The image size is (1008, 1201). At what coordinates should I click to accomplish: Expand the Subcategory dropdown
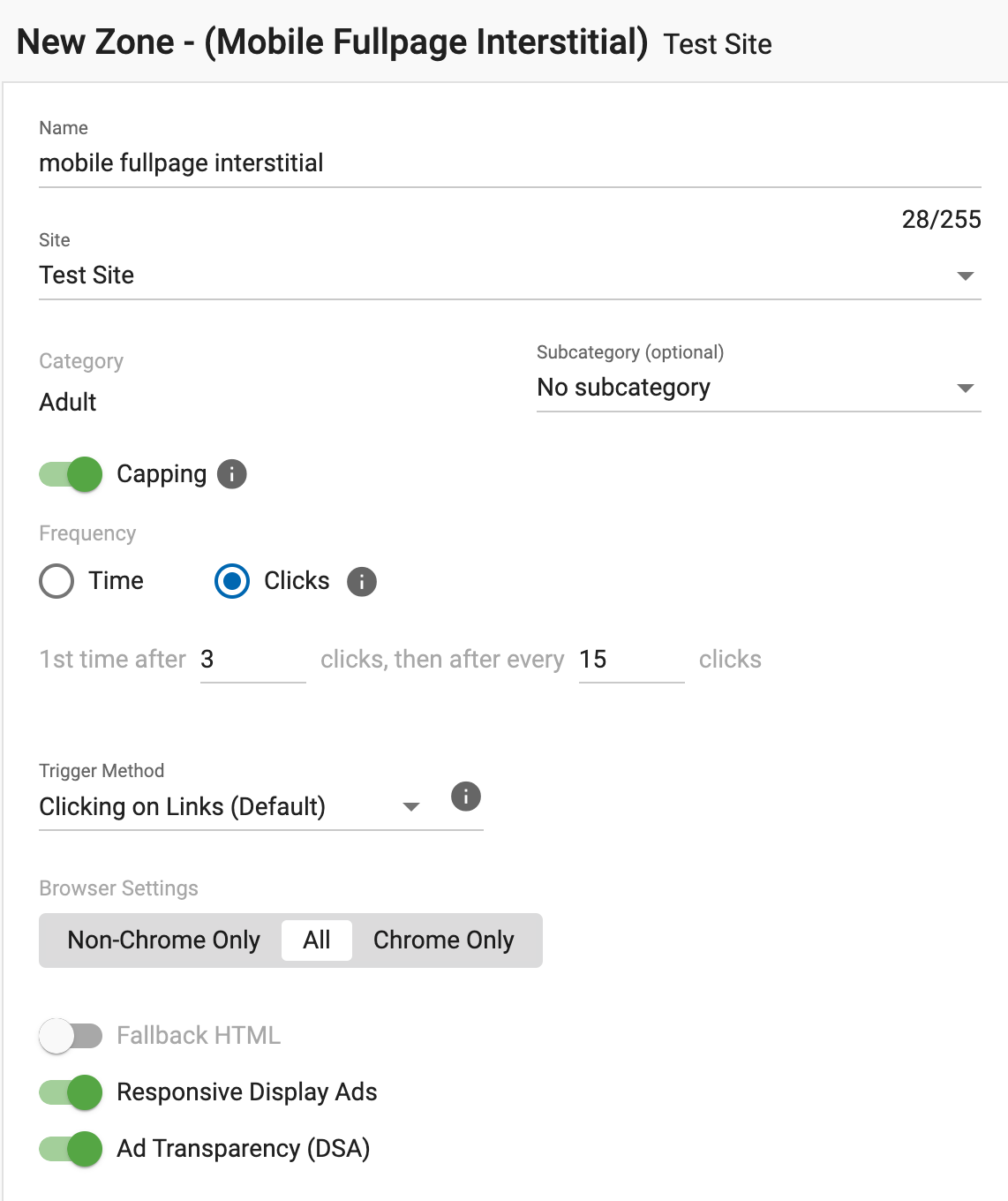click(758, 388)
